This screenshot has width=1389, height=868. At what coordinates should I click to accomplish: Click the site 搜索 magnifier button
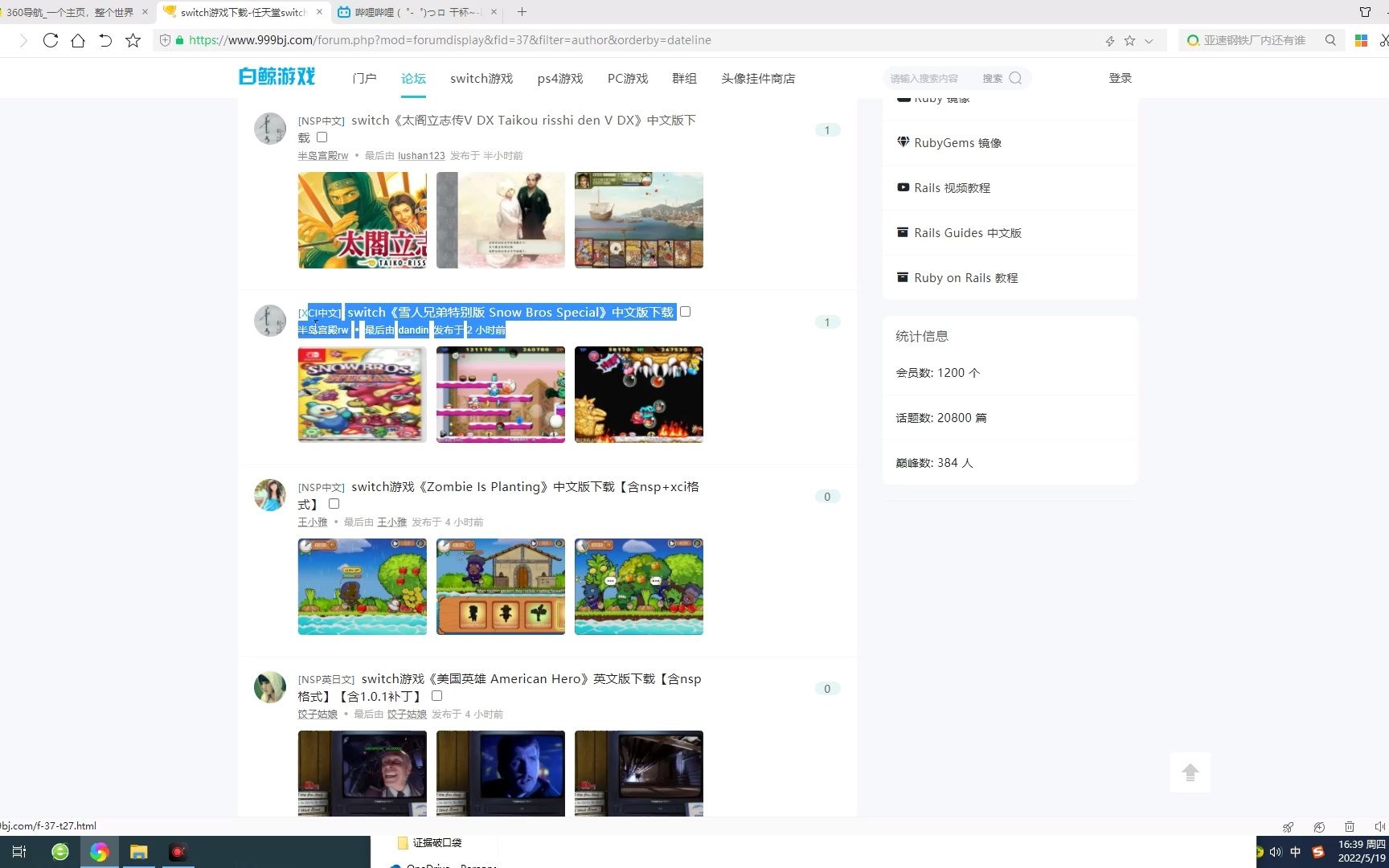[x=1015, y=78]
